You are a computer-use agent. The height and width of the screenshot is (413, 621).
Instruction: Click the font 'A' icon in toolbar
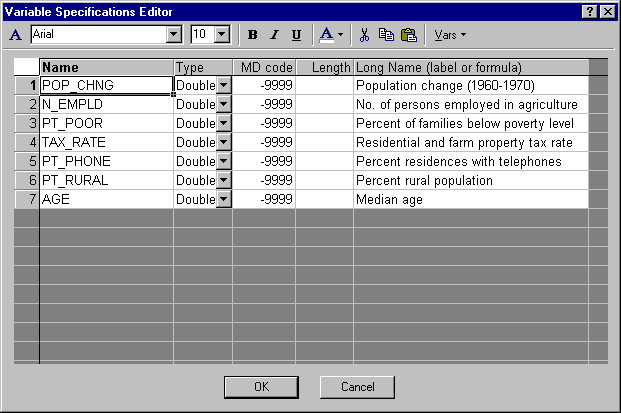click(15, 35)
